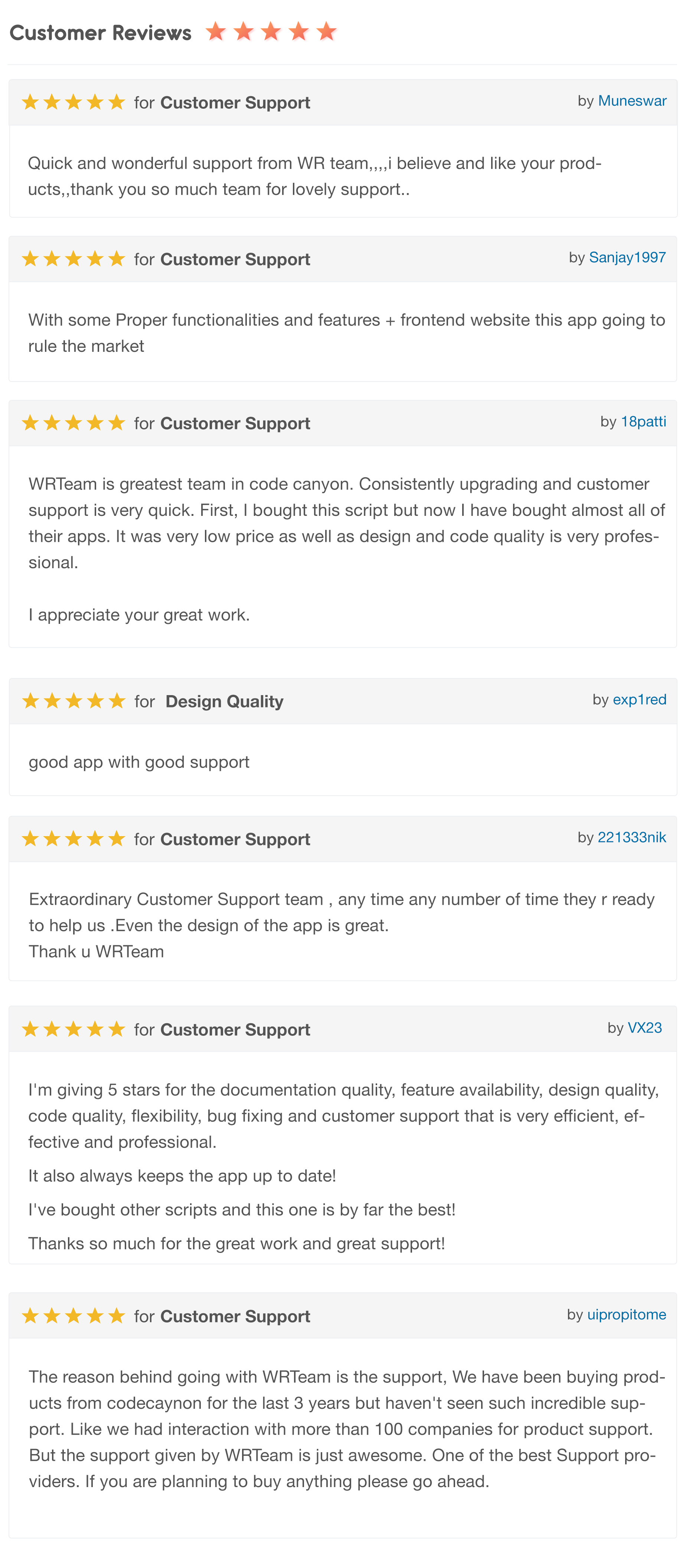The width and height of the screenshot is (686, 1568).
Task: Click 'Thank u WRTeam' review text
Action: [96, 952]
